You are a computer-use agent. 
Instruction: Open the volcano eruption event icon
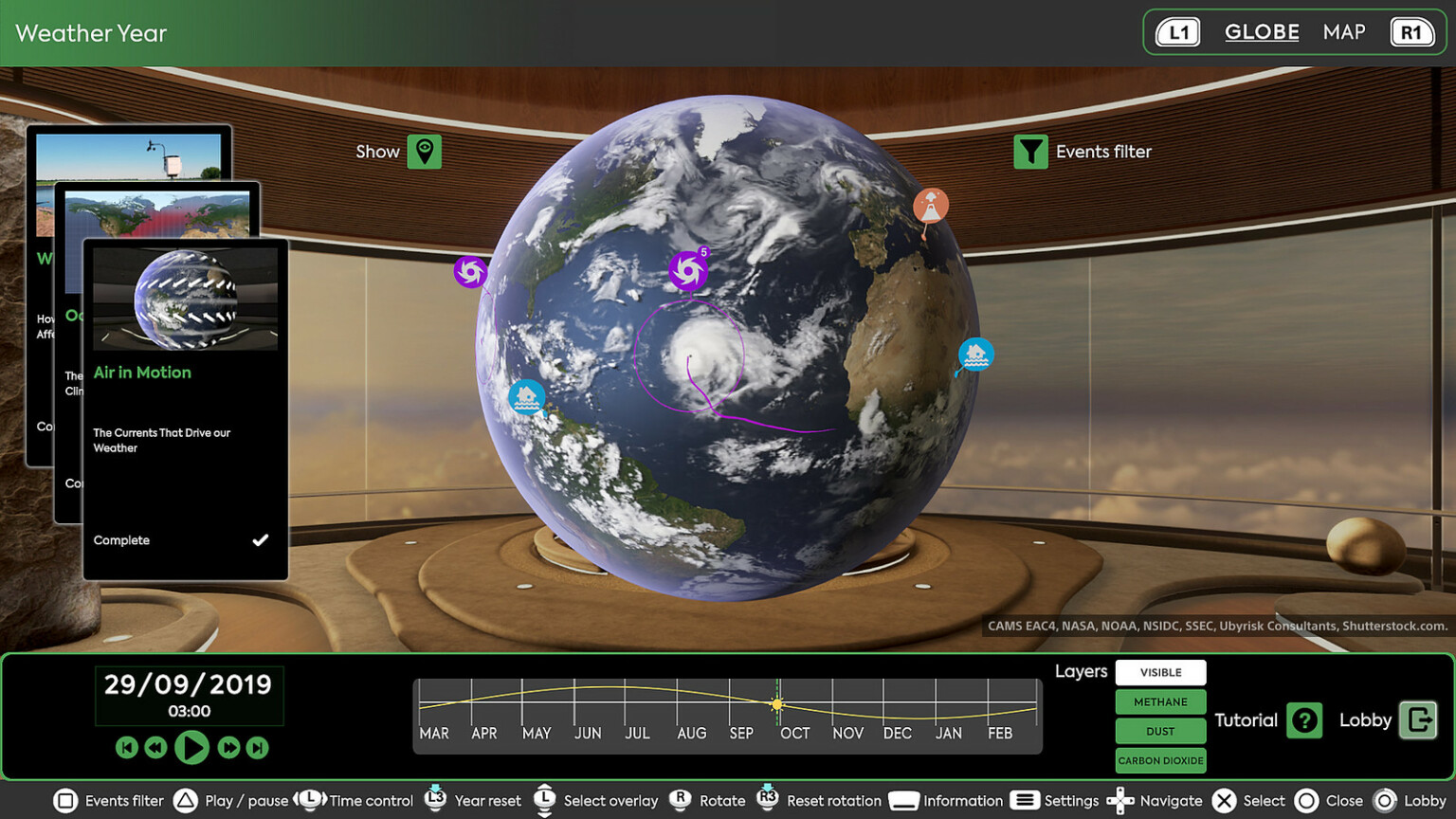point(928,203)
